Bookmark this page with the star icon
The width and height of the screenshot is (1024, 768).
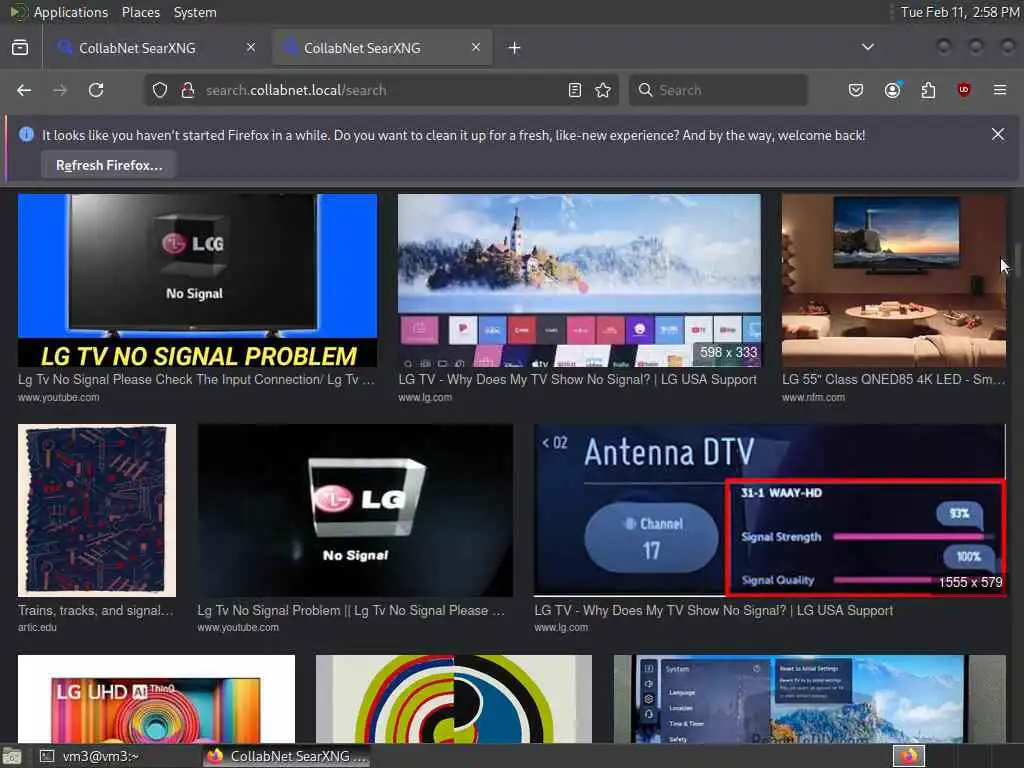click(x=603, y=90)
